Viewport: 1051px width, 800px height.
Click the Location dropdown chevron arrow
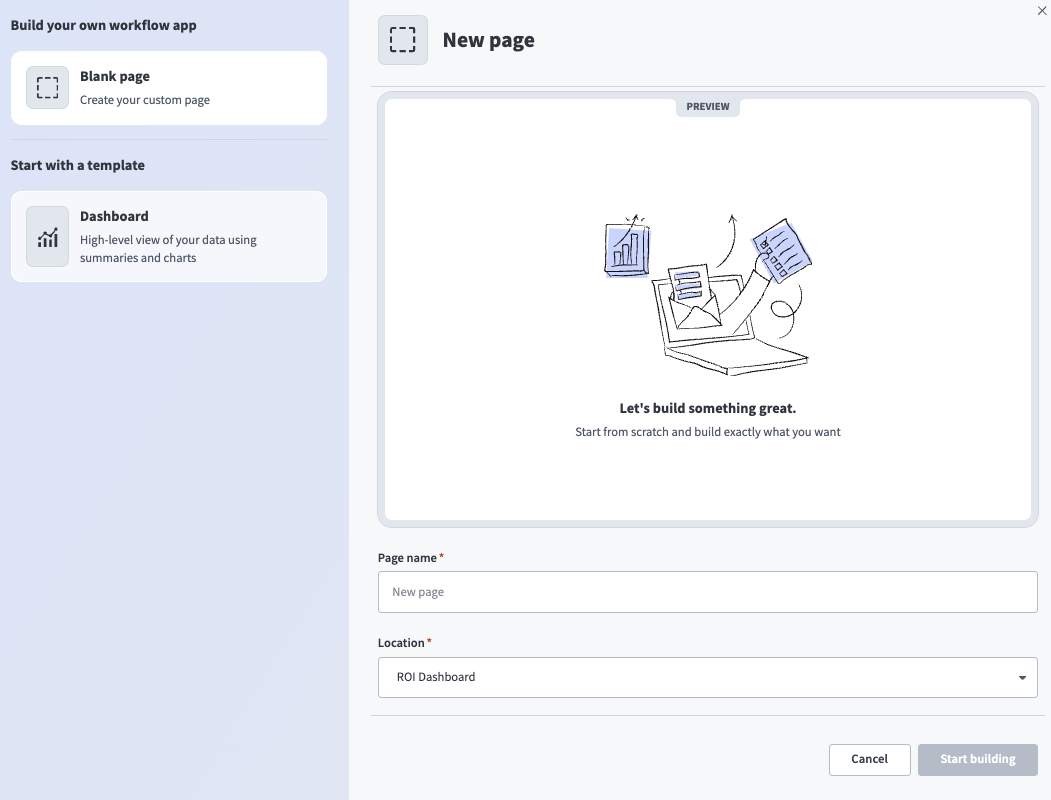coord(1022,677)
